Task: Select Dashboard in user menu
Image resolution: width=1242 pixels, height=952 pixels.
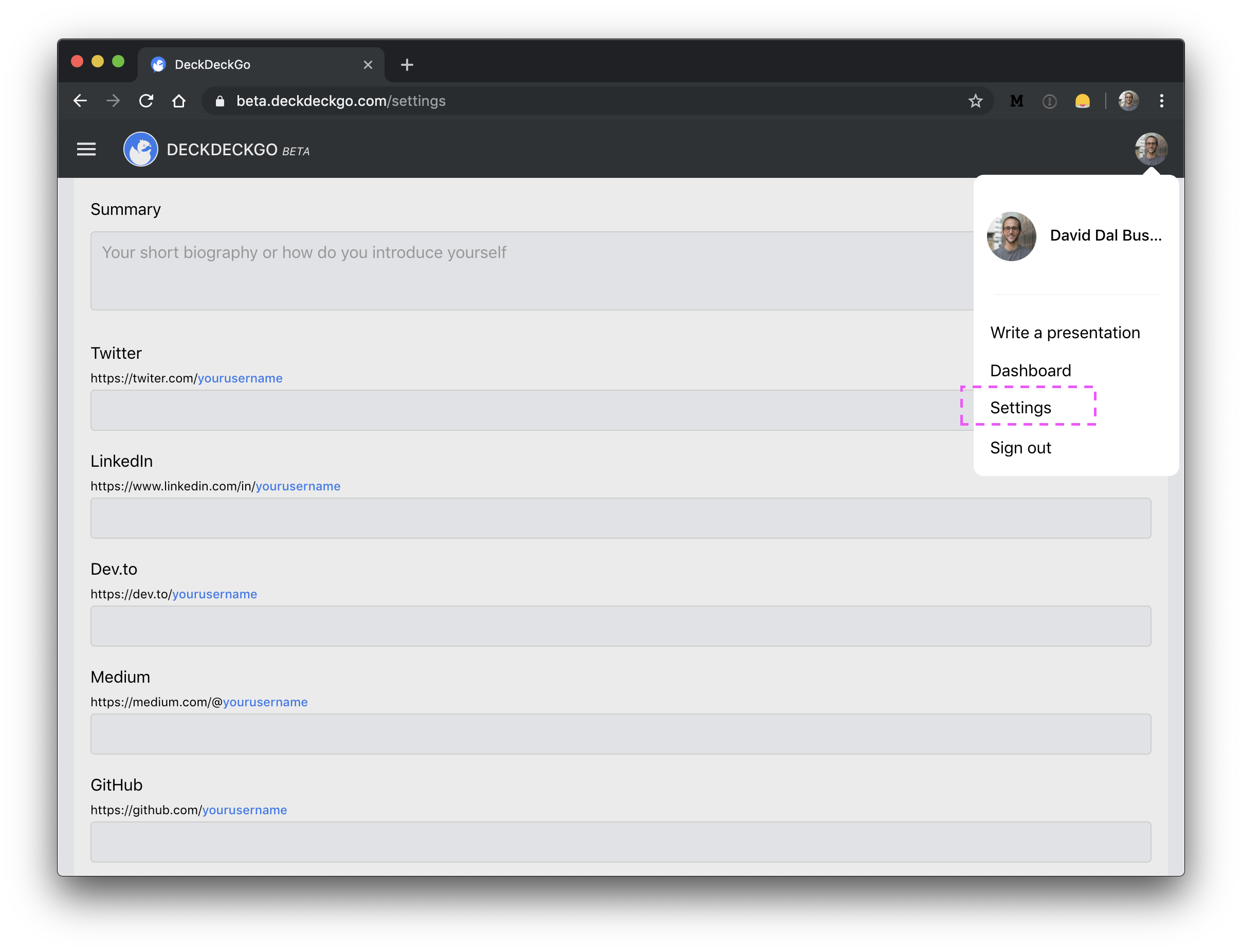Action: pos(1030,371)
